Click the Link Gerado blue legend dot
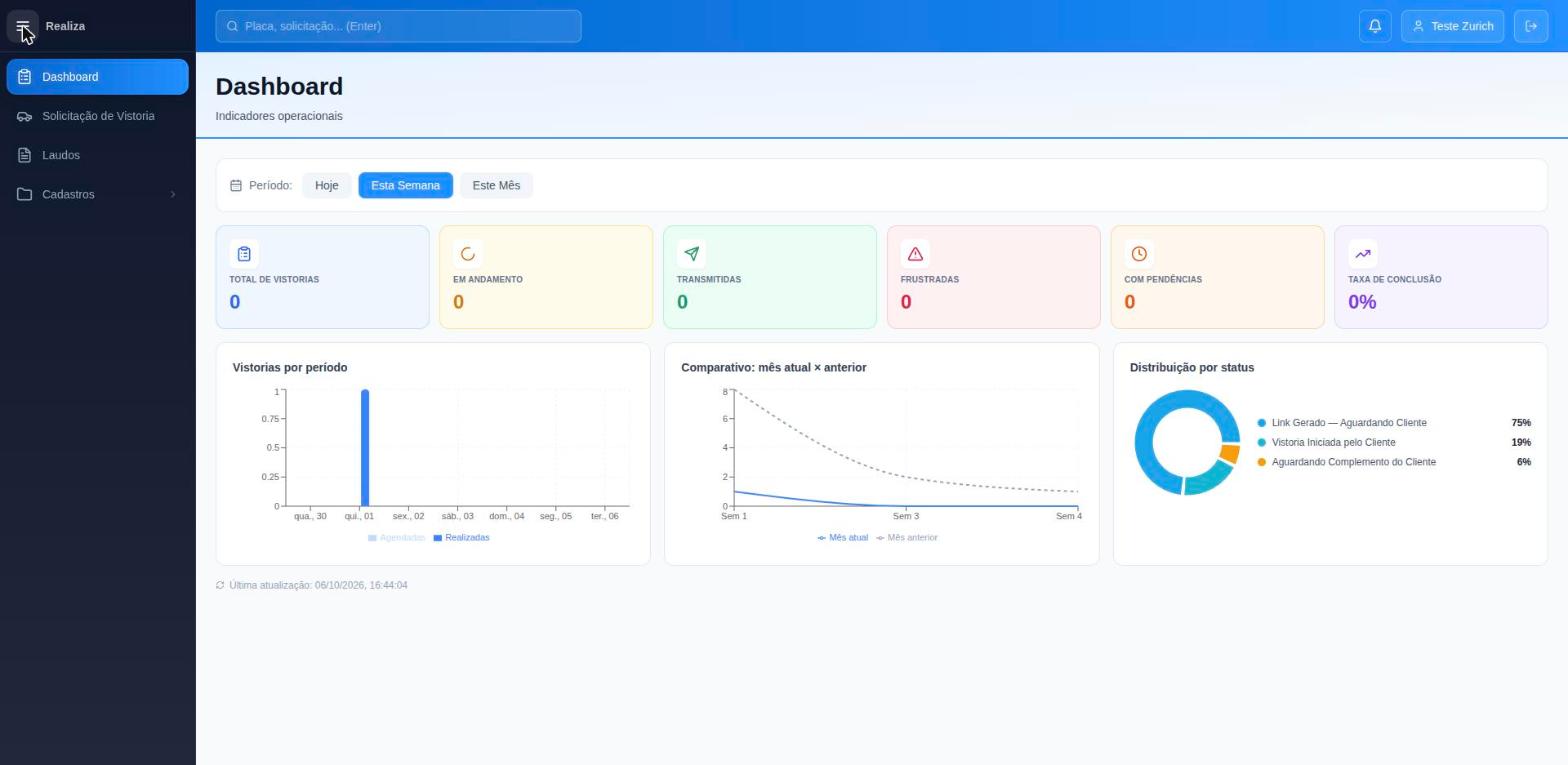1568x765 pixels. (1262, 423)
